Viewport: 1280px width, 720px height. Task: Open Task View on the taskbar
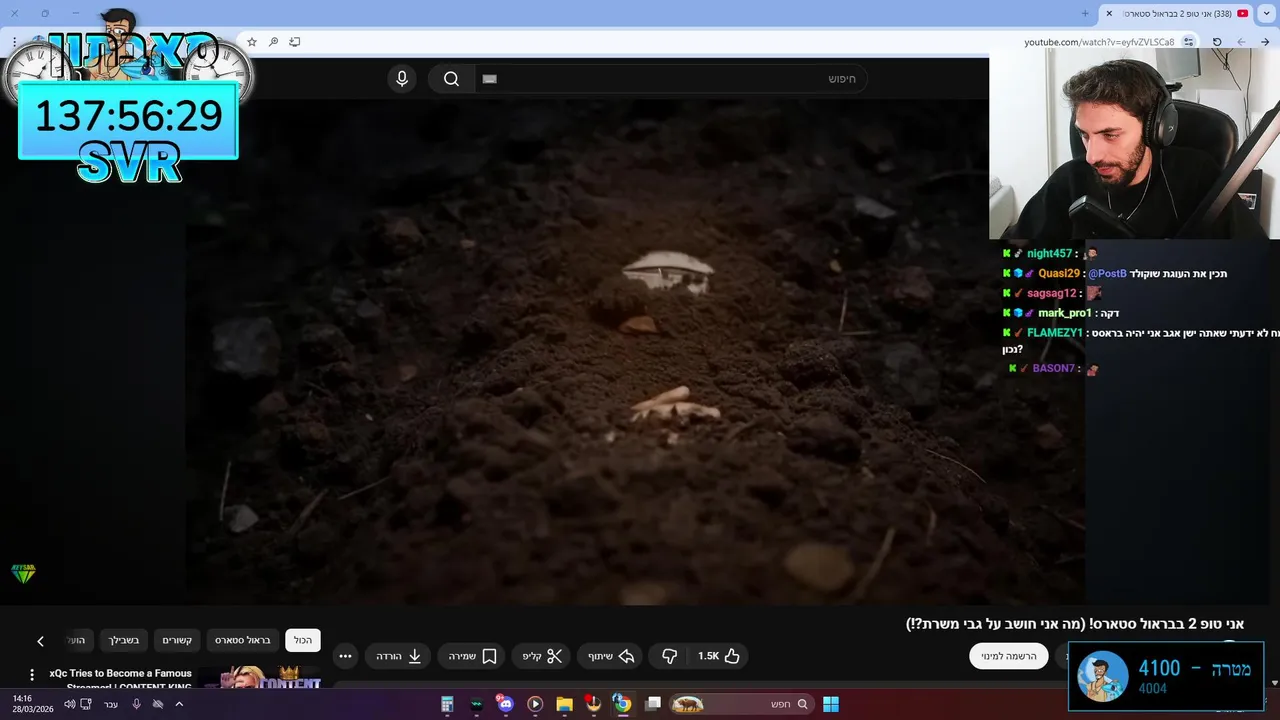pos(653,704)
